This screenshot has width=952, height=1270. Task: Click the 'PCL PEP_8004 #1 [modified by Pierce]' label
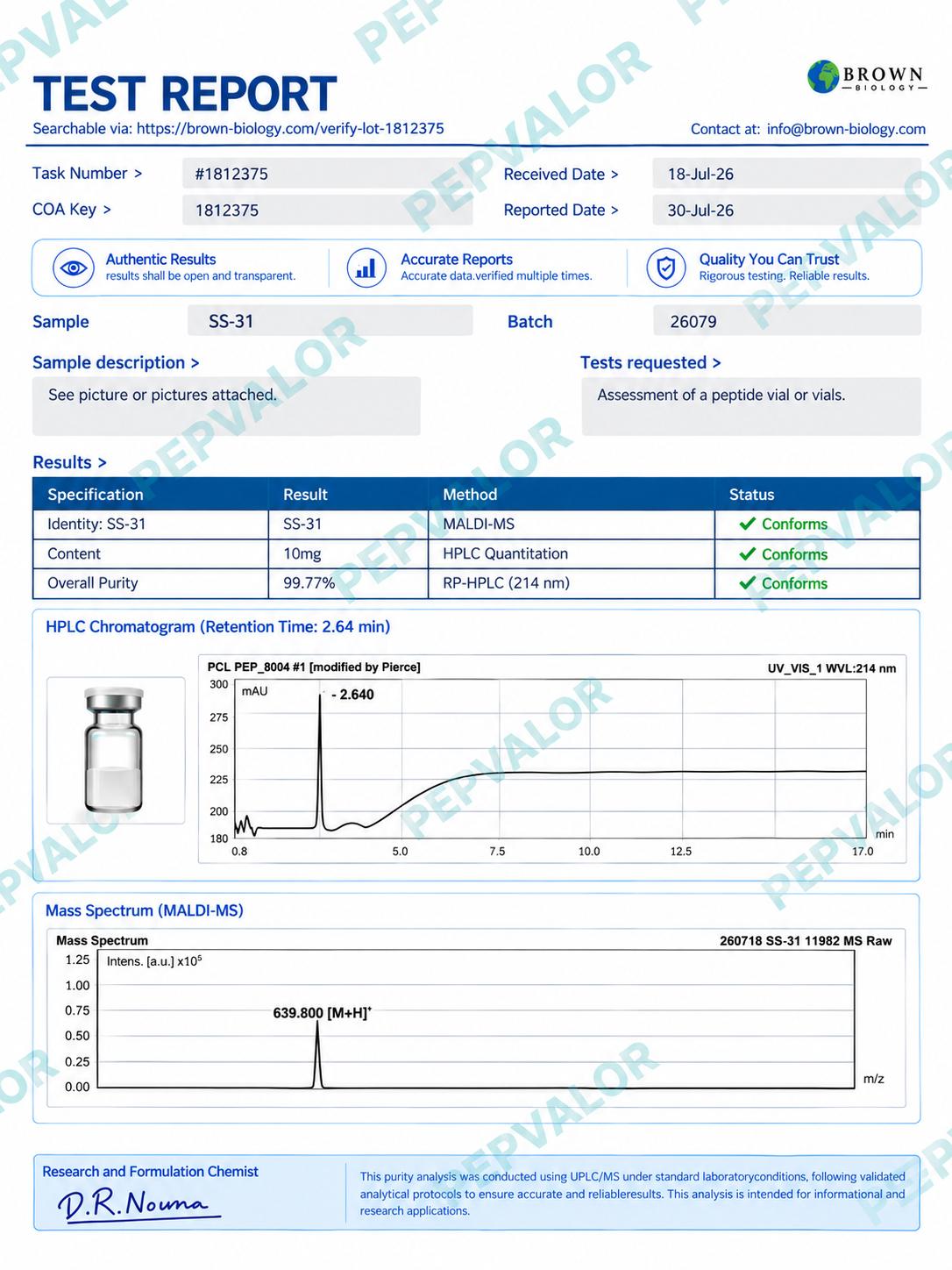click(314, 667)
